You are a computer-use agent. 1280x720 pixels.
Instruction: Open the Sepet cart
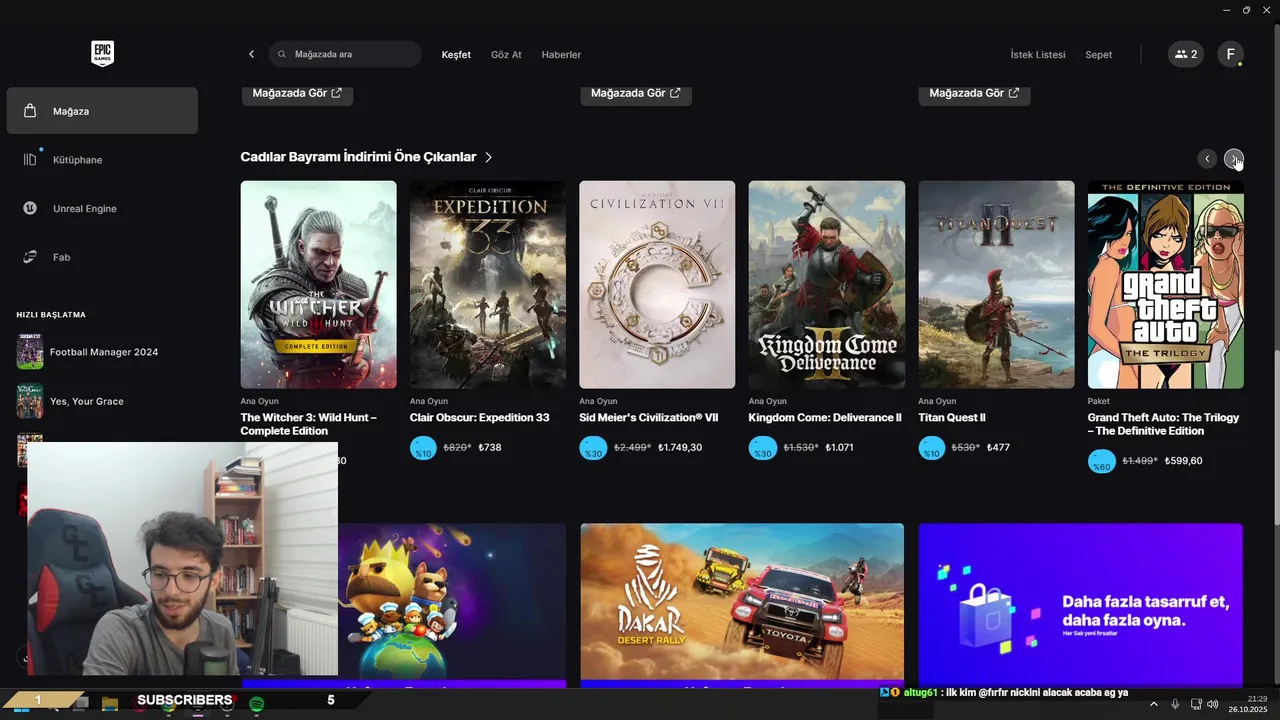[1098, 54]
